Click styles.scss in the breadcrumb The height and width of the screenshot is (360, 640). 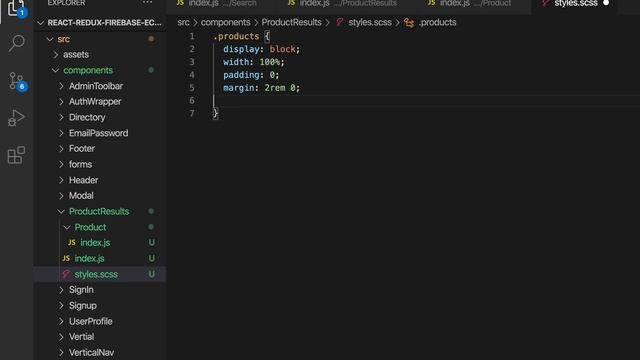[370, 22]
